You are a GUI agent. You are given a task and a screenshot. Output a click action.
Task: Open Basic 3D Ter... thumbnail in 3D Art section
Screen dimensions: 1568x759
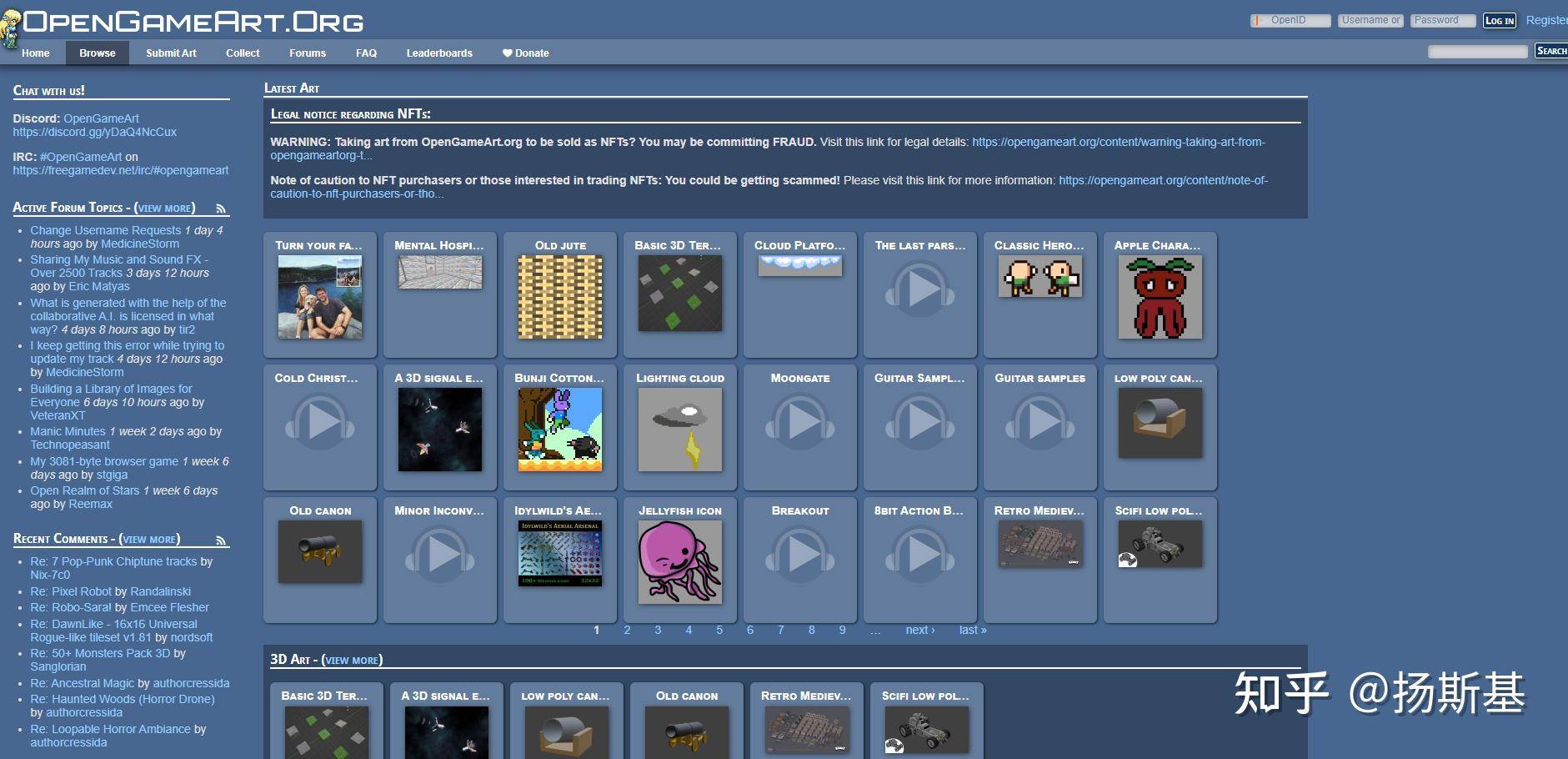point(327,732)
